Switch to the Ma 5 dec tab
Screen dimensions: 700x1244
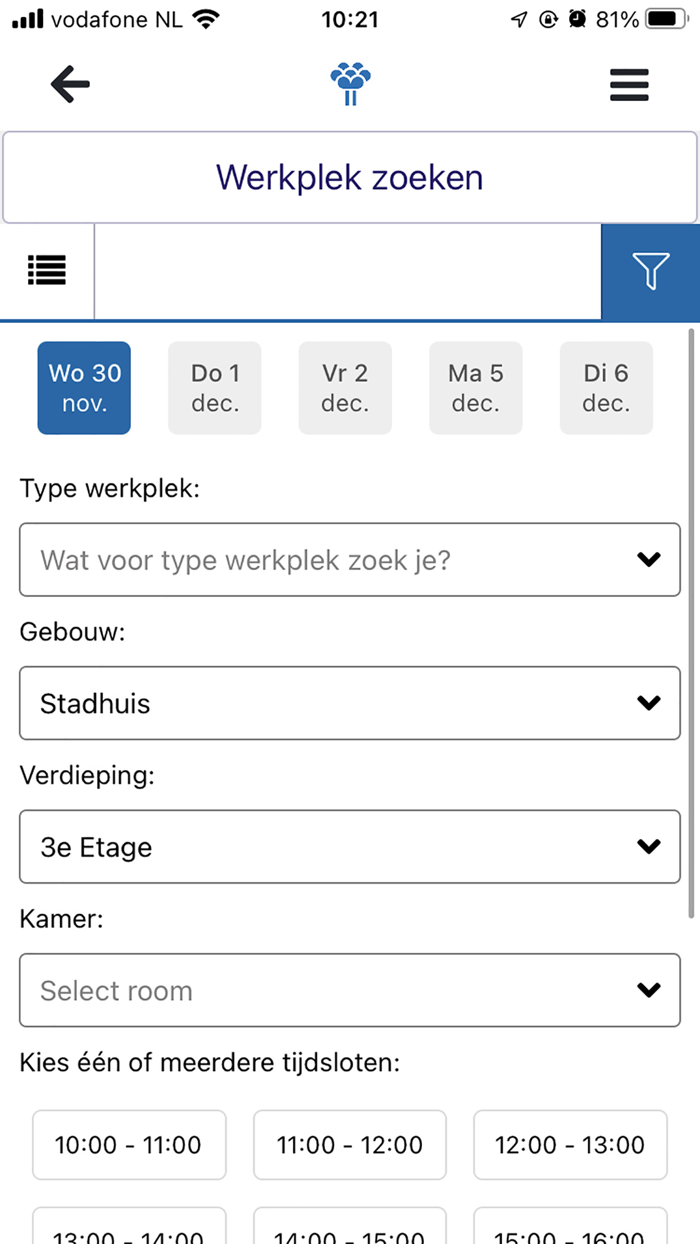click(x=475, y=388)
